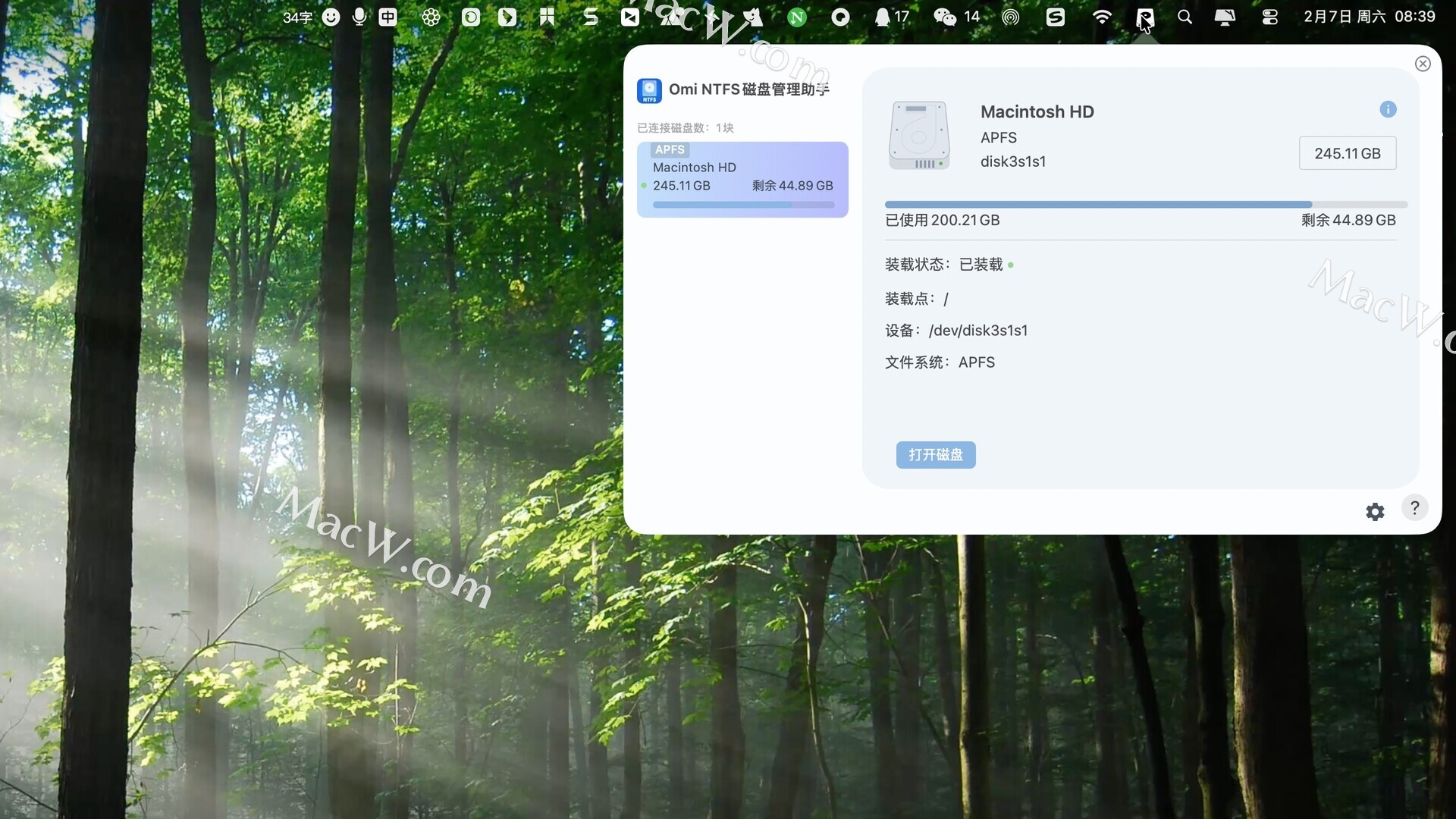Toggle the Chinese input method indicator

[388, 17]
